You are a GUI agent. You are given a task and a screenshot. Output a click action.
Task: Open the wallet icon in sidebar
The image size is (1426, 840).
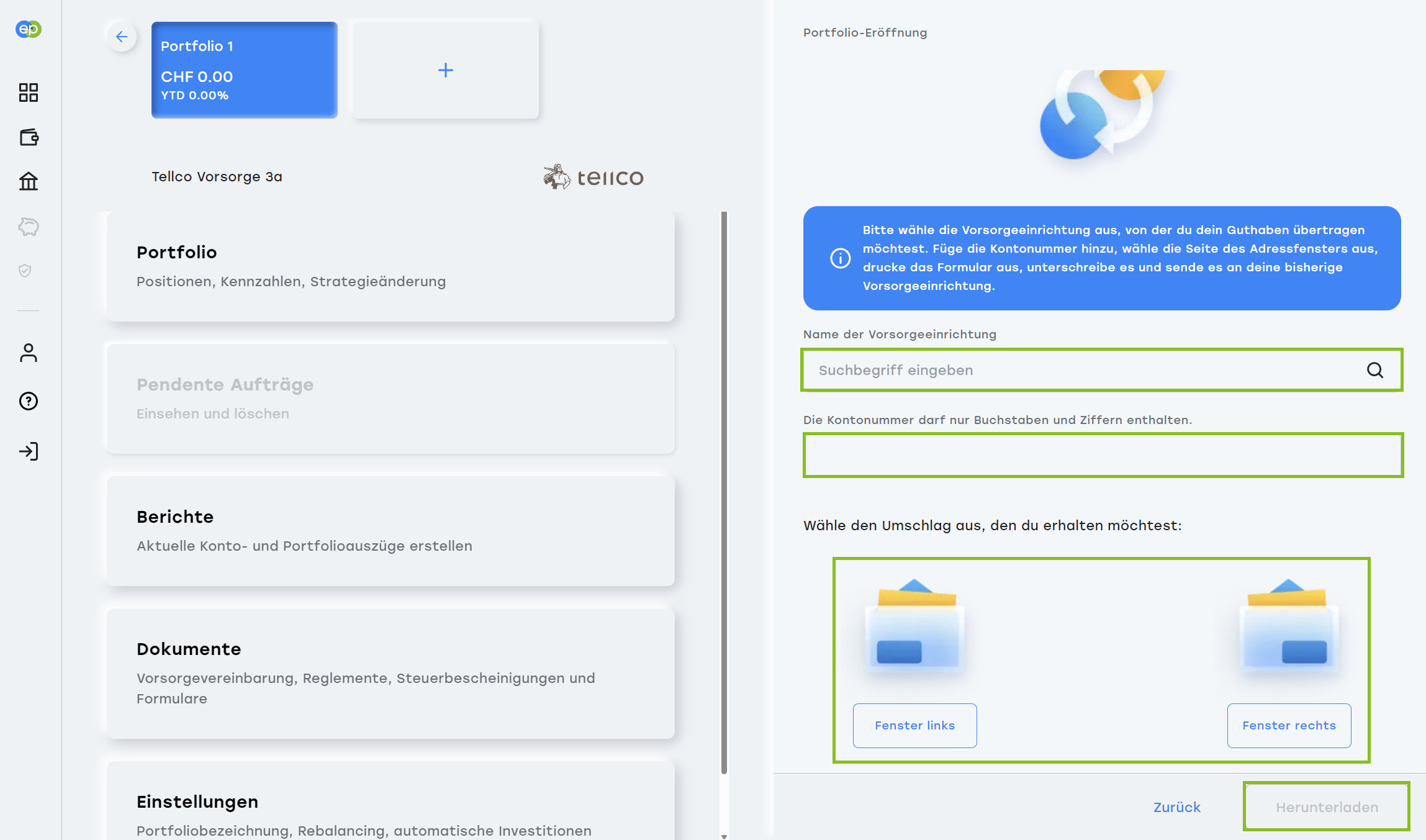click(29, 137)
